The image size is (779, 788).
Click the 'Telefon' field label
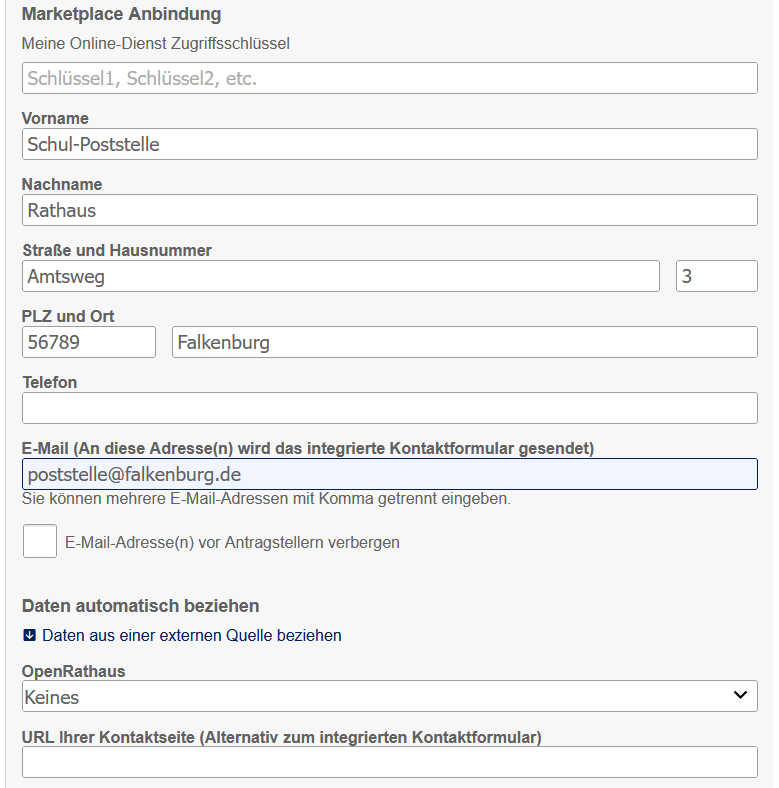(x=49, y=382)
